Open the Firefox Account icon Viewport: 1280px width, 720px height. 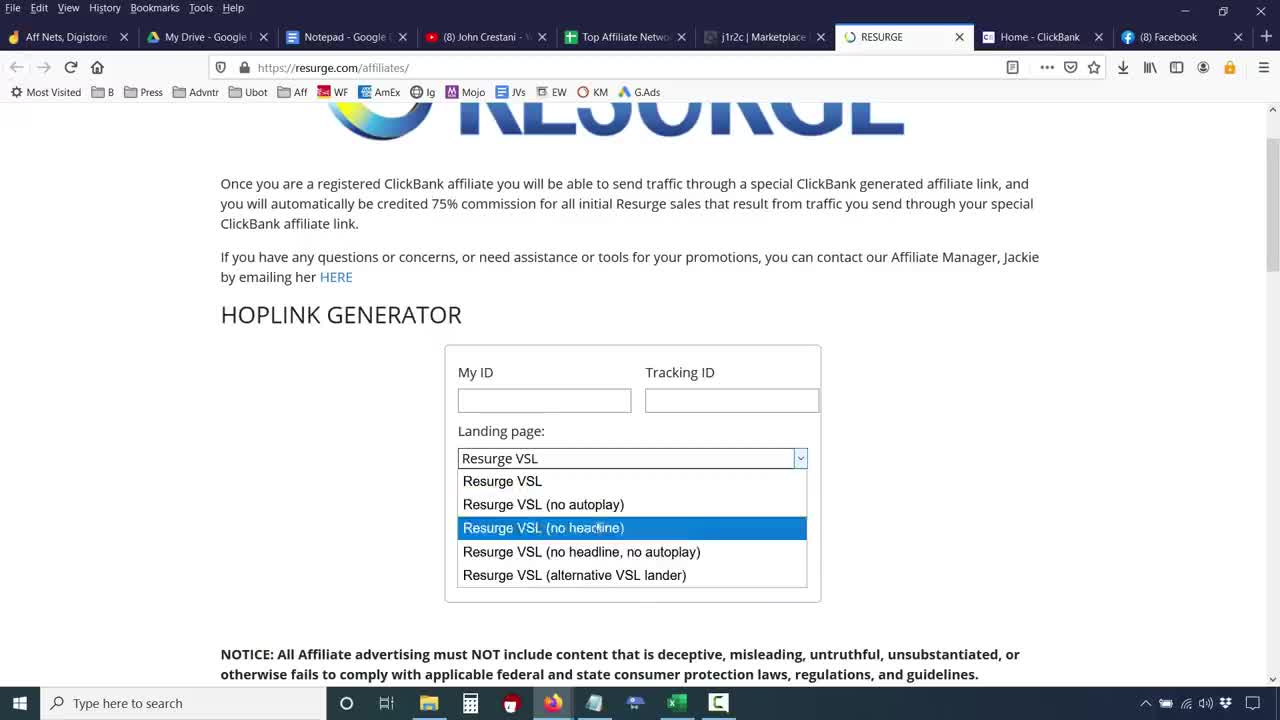click(x=1203, y=67)
